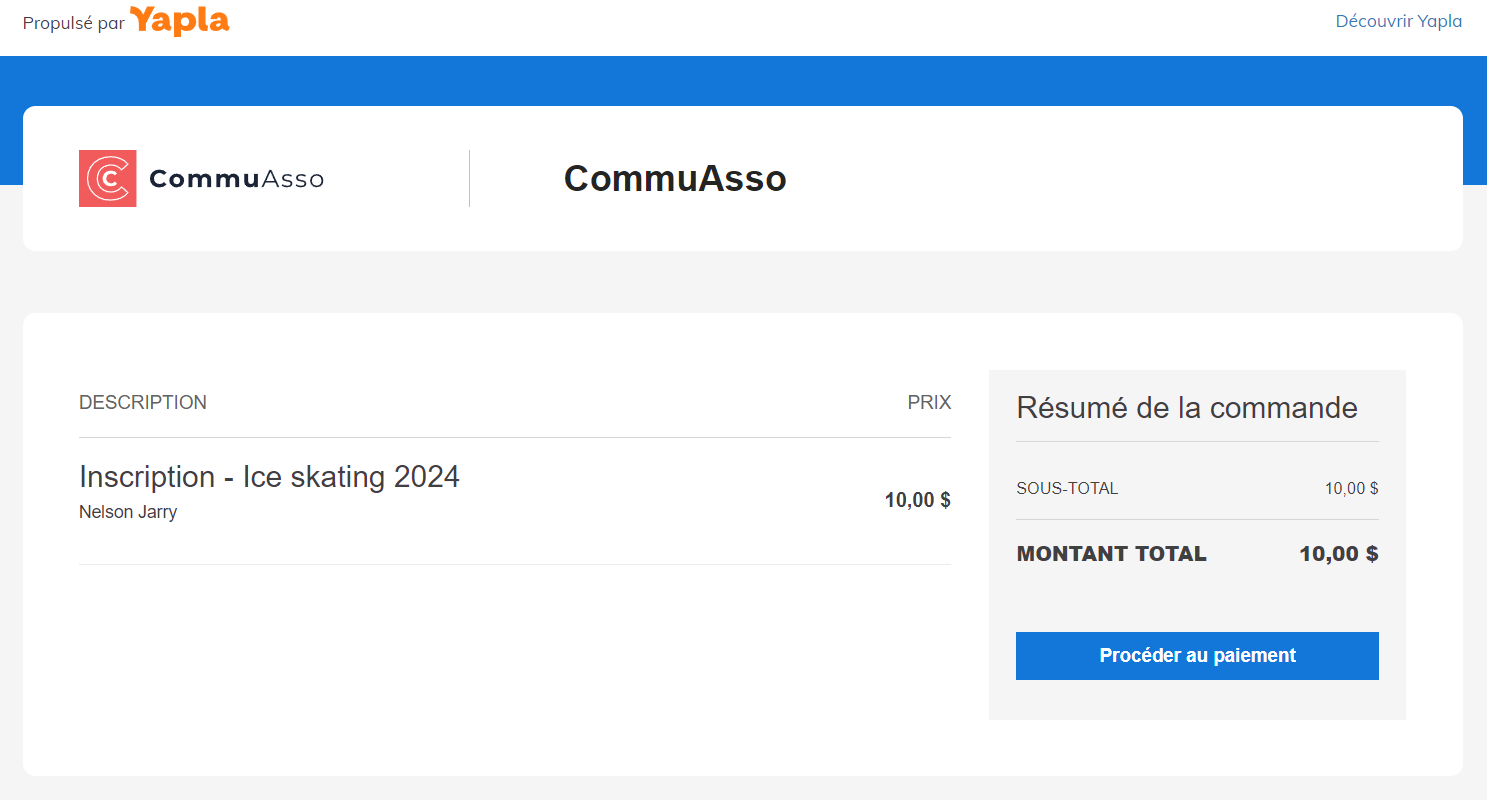Open the Découvrir Yapla link

click(1398, 21)
